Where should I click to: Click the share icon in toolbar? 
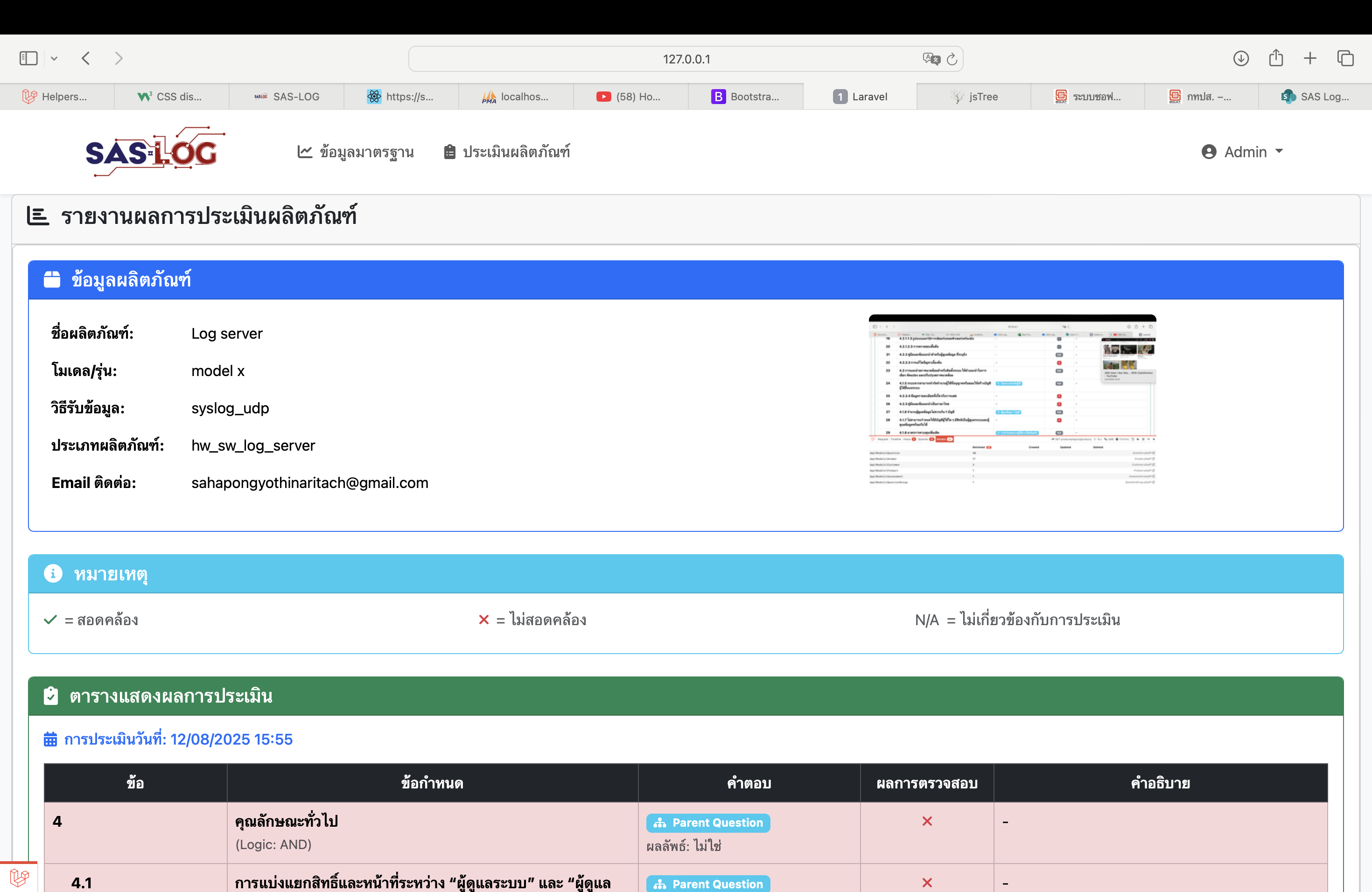(1276, 58)
